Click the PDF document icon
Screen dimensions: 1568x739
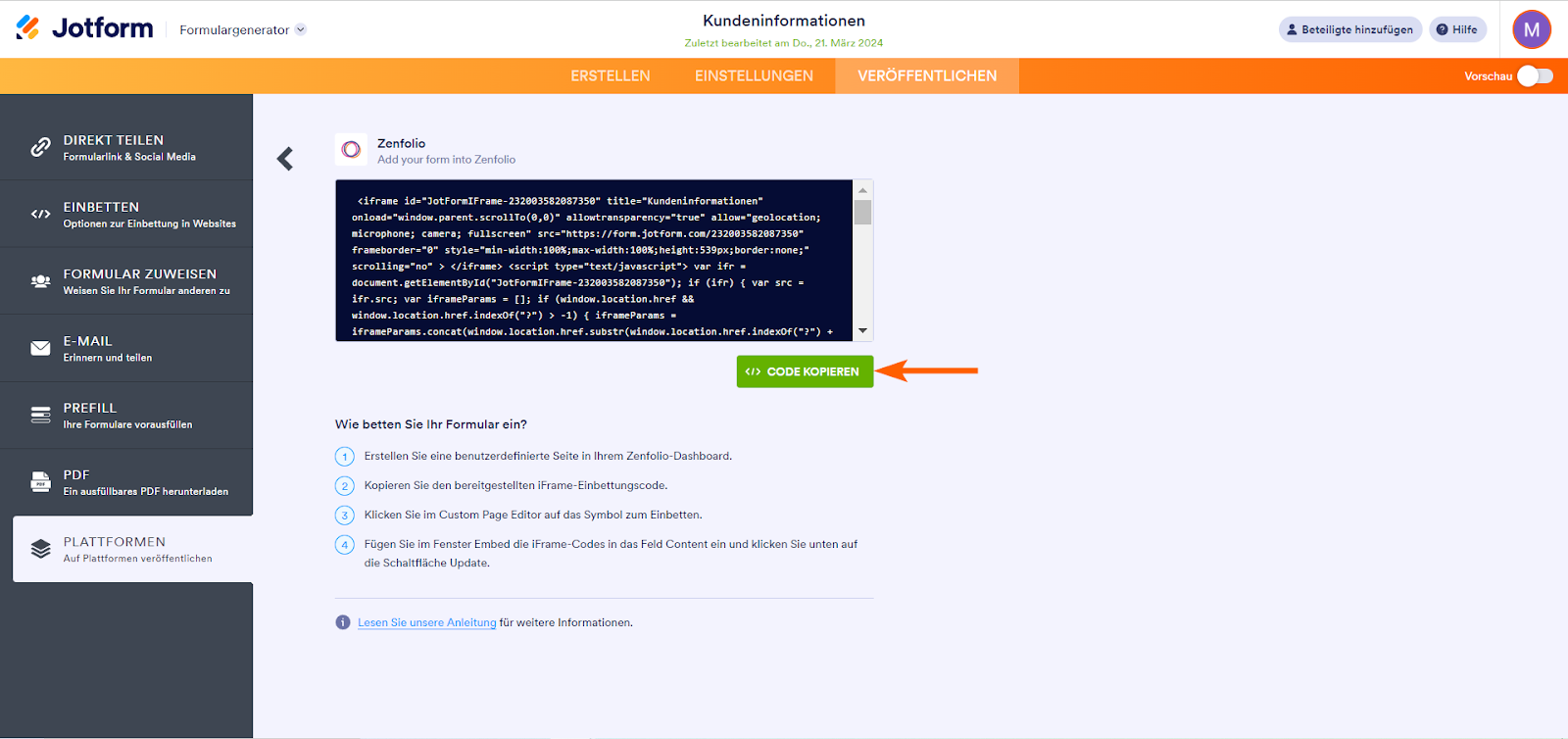pyautogui.click(x=40, y=482)
